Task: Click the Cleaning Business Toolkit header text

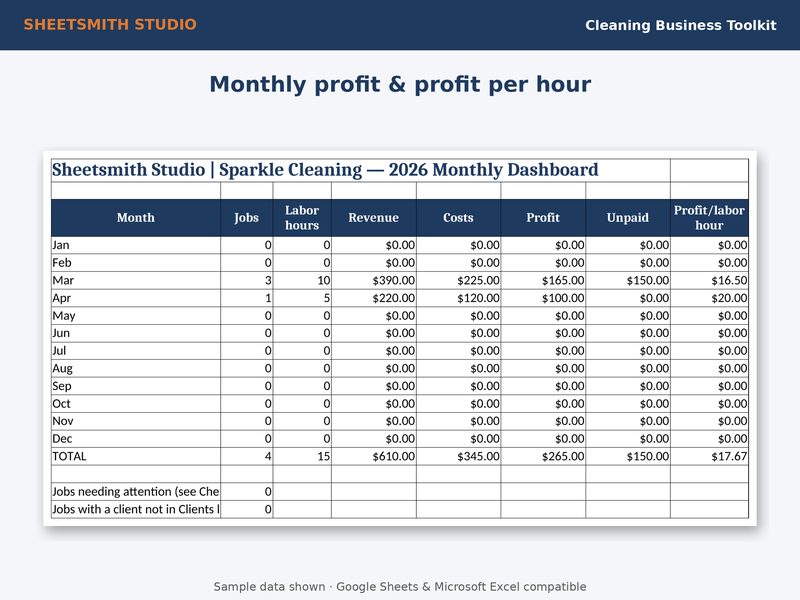Action: click(681, 25)
